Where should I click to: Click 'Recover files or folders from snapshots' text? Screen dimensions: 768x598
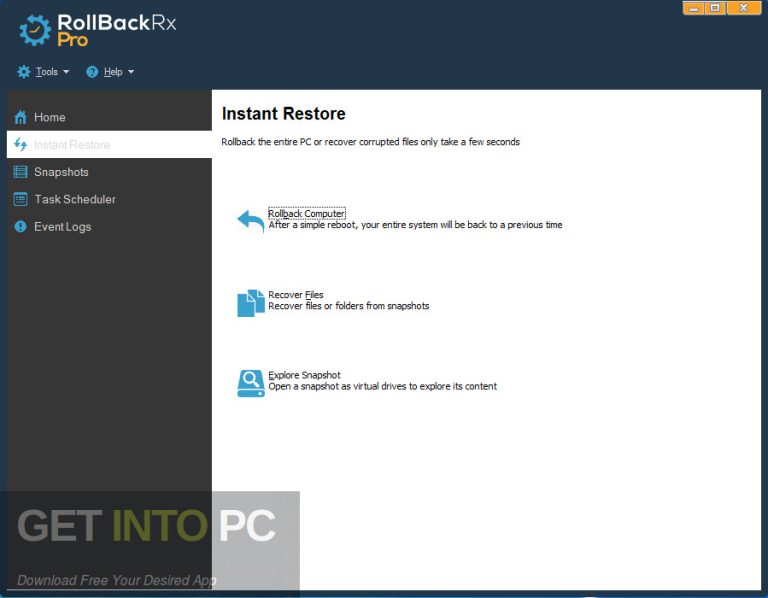(349, 306)
